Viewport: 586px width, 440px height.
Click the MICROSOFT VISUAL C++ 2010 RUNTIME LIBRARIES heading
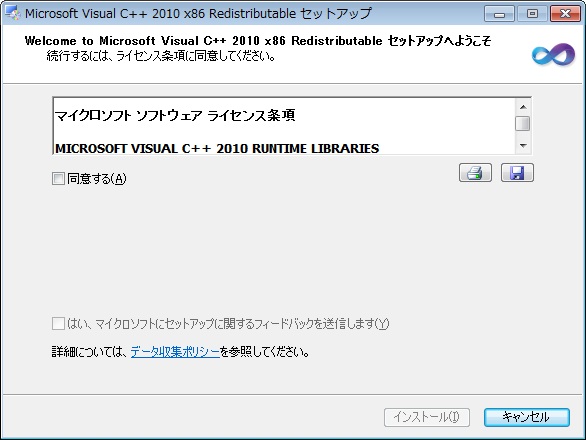point(217,148)
